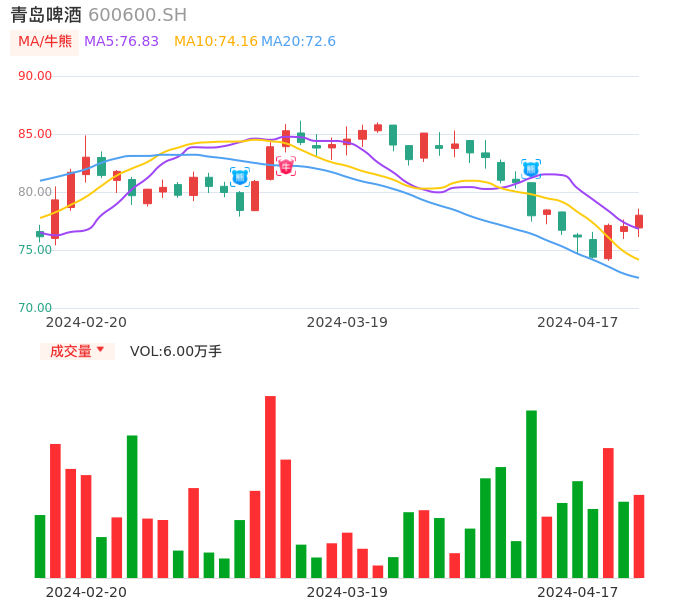The width and height of the screenshot is (686, 606).
Task: Click the 75.00 price axis label
Action: 35,250
